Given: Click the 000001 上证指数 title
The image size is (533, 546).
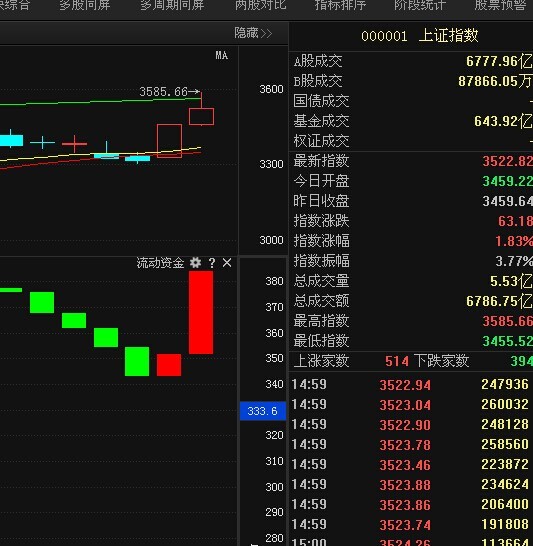Looking at the screenshot, I should tap(420, 36).
